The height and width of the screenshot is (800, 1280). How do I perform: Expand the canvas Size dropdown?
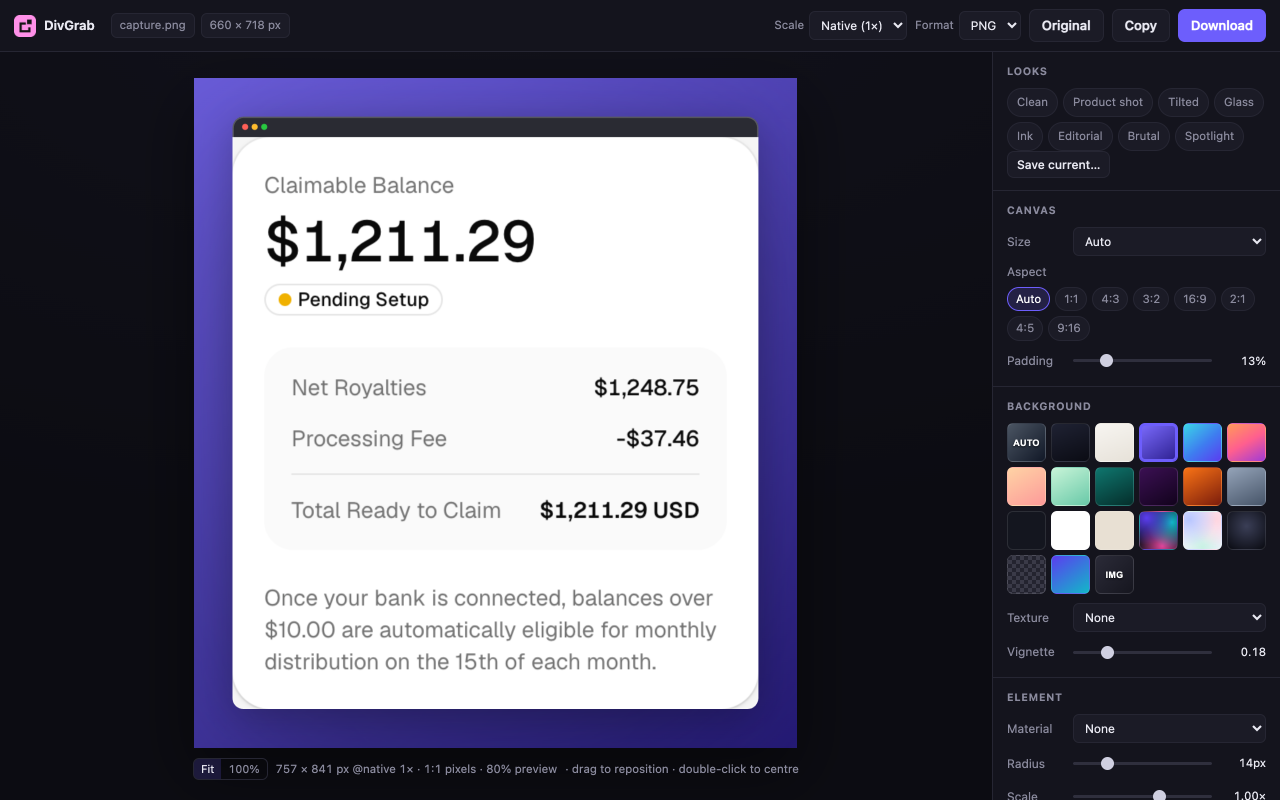pyautogui.click(x=1169, y=242)
